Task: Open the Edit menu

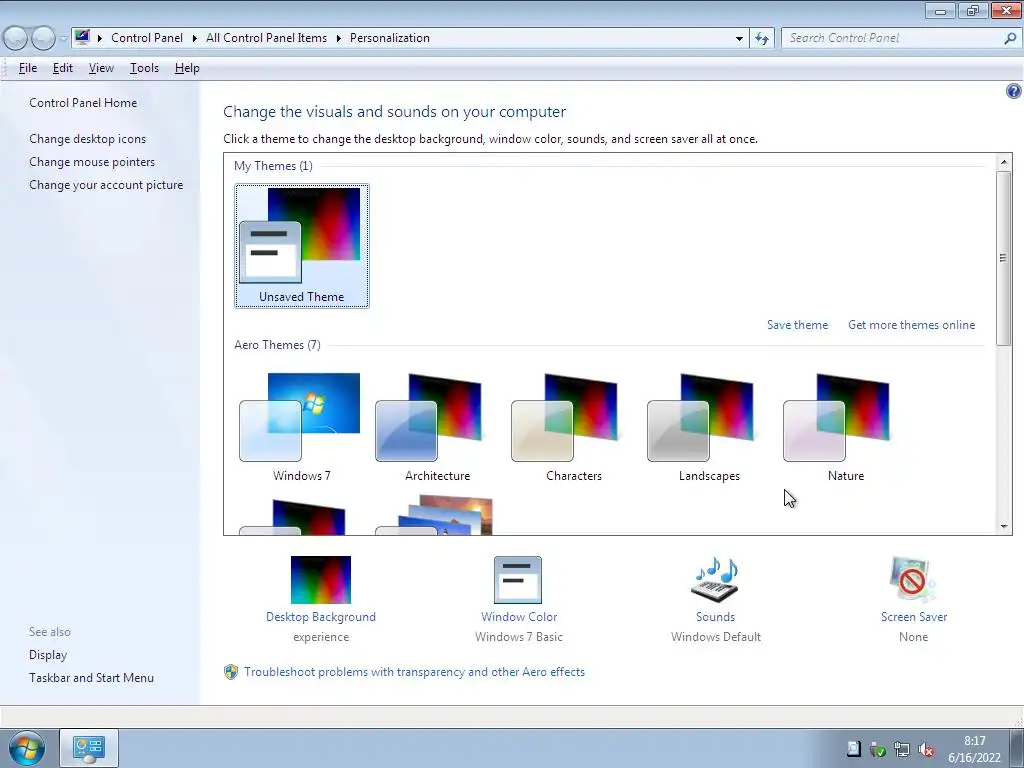Action: tap(63, 68)
